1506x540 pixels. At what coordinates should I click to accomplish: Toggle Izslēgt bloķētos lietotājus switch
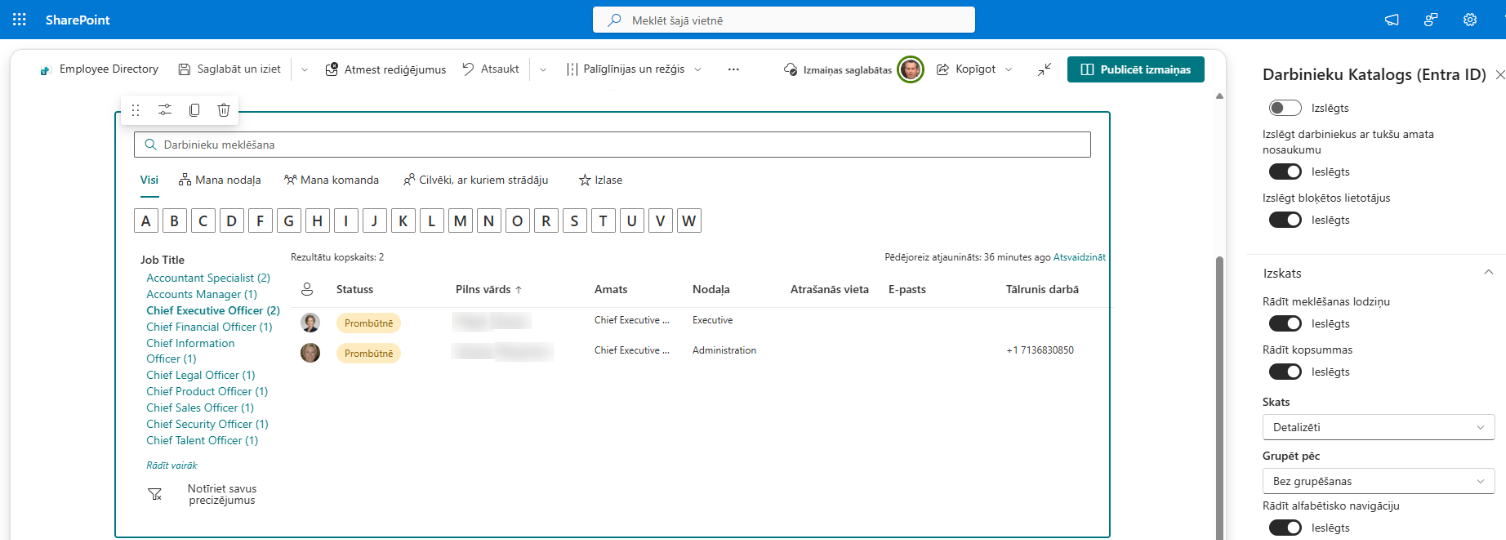point(1285,220)
